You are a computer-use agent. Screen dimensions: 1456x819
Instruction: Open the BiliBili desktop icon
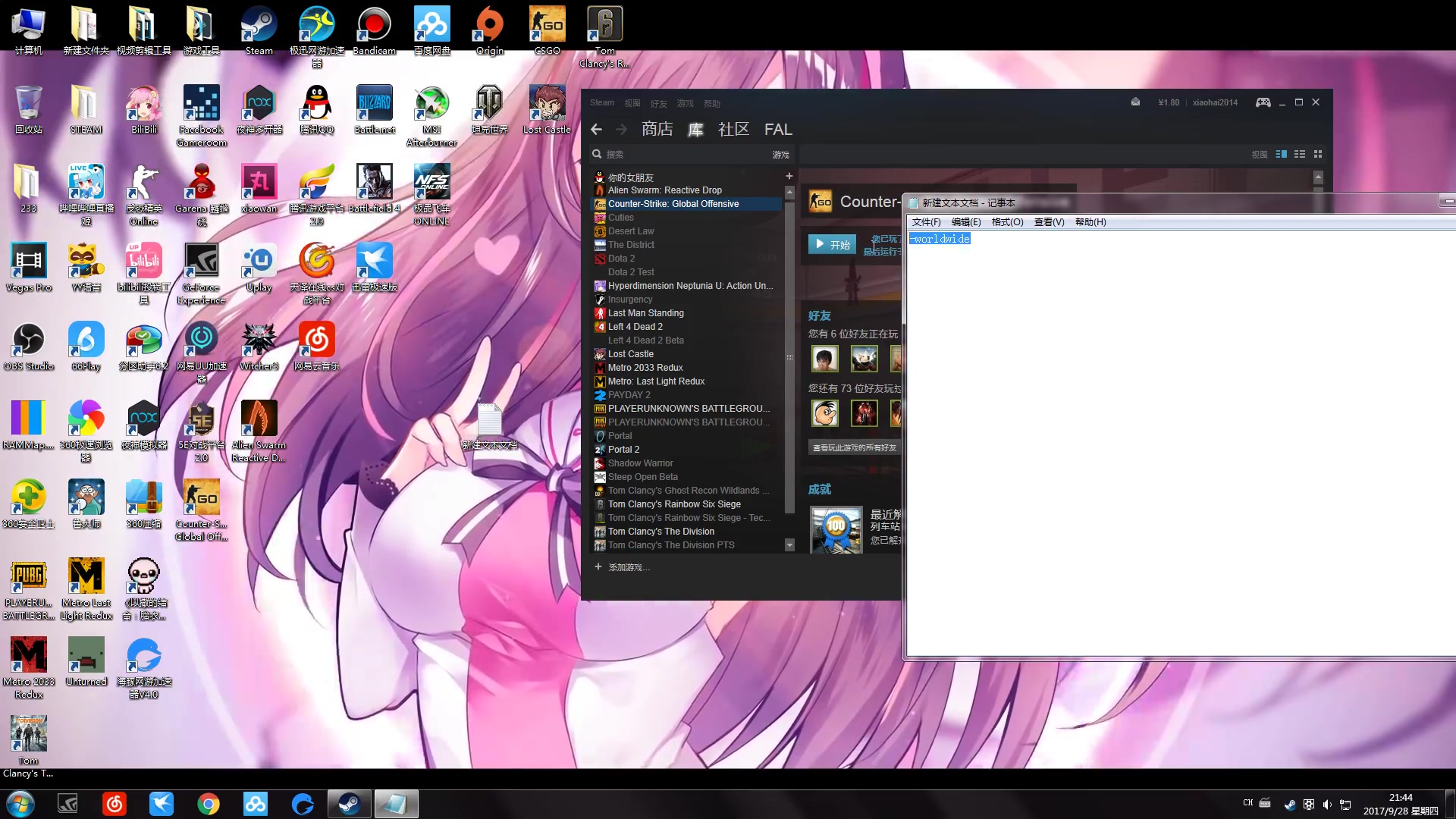pyautogui.click(x=144, y=109)
